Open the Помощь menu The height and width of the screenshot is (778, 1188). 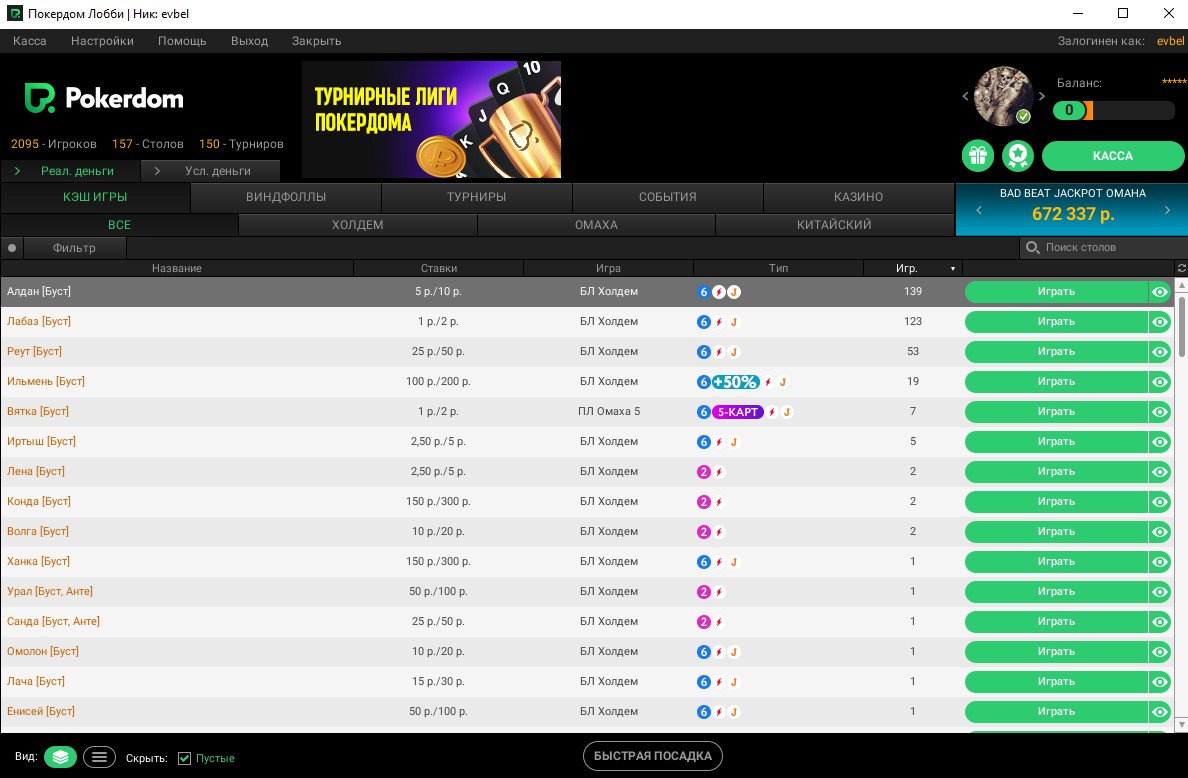pyautogui.click(x=182, y=41)
